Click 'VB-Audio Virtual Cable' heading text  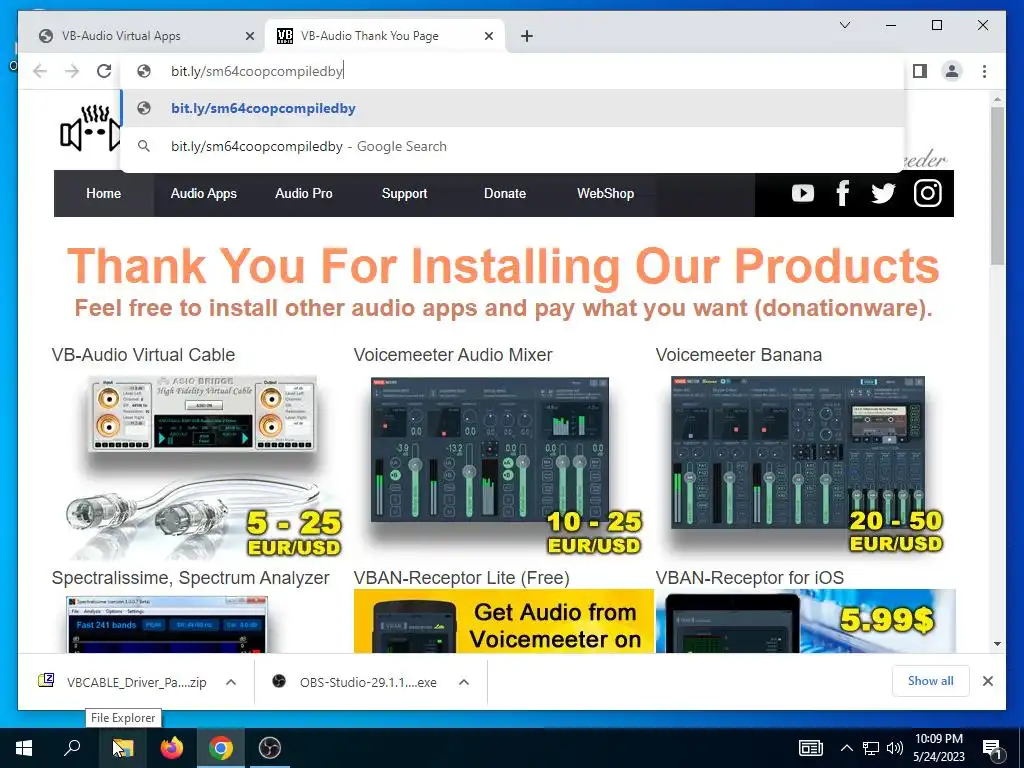pos(144,355)
